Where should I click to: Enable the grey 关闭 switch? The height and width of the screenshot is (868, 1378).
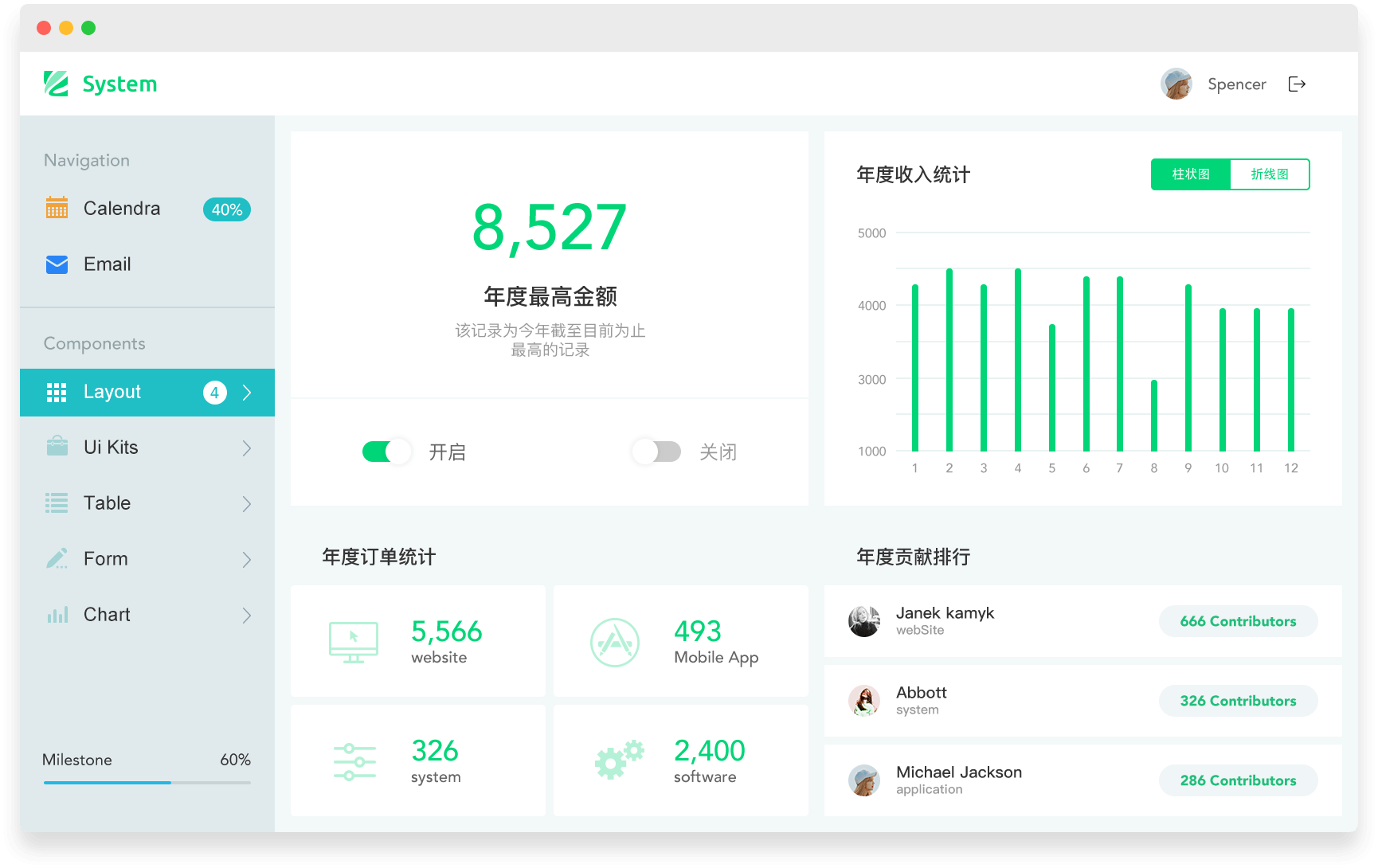click(656, 452)
